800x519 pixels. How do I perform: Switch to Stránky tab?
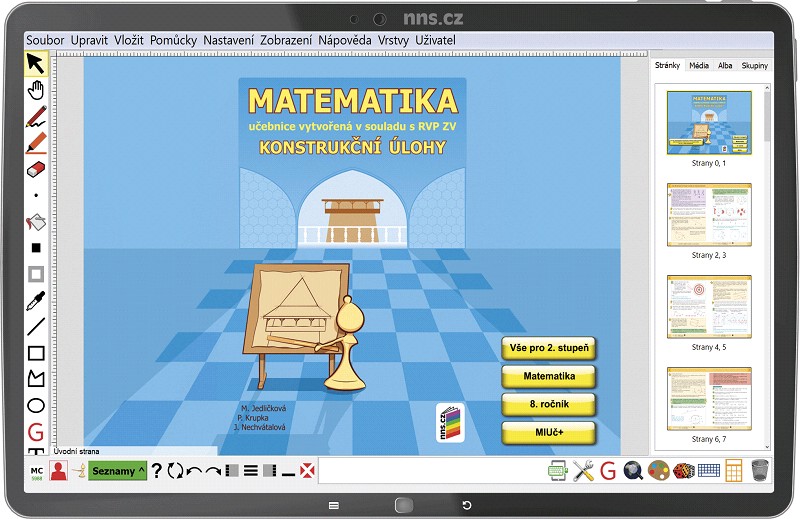pyautogui.click(x=667, y=65)
